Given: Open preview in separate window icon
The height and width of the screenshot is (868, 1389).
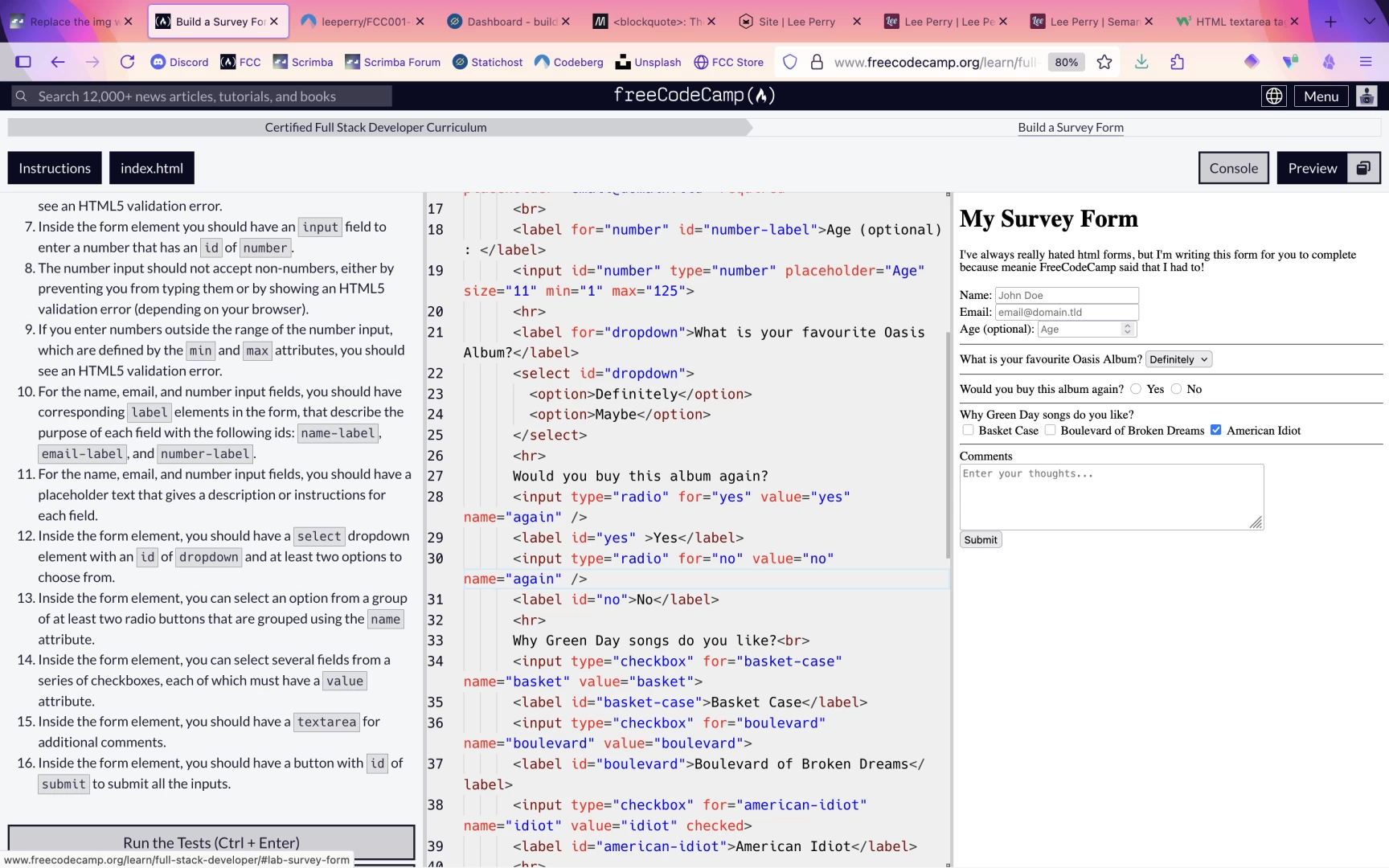Looking at the screenshot, I should (x=1363, y=168).
